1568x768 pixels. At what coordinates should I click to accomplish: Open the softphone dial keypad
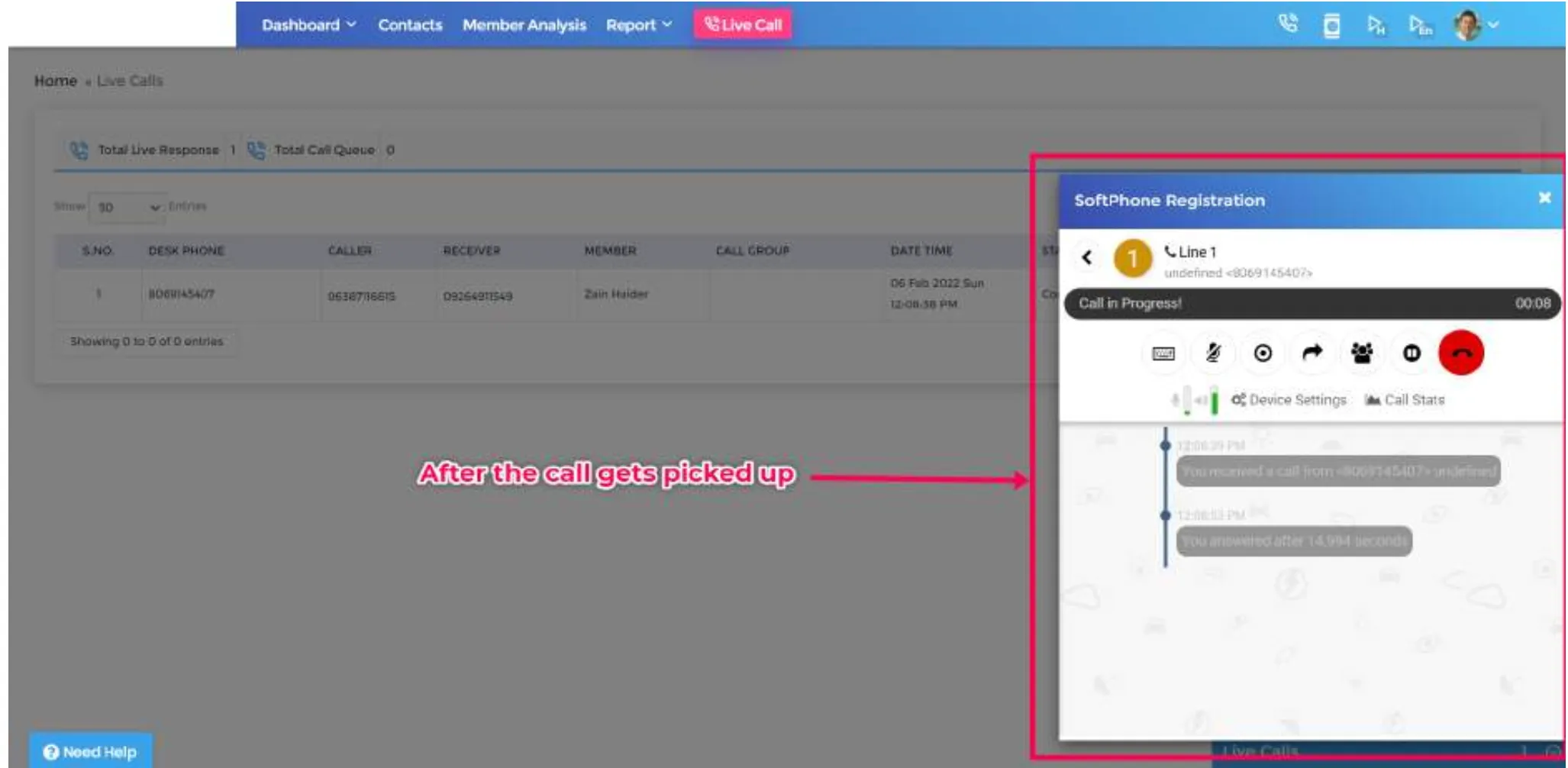click(1163, 353)
